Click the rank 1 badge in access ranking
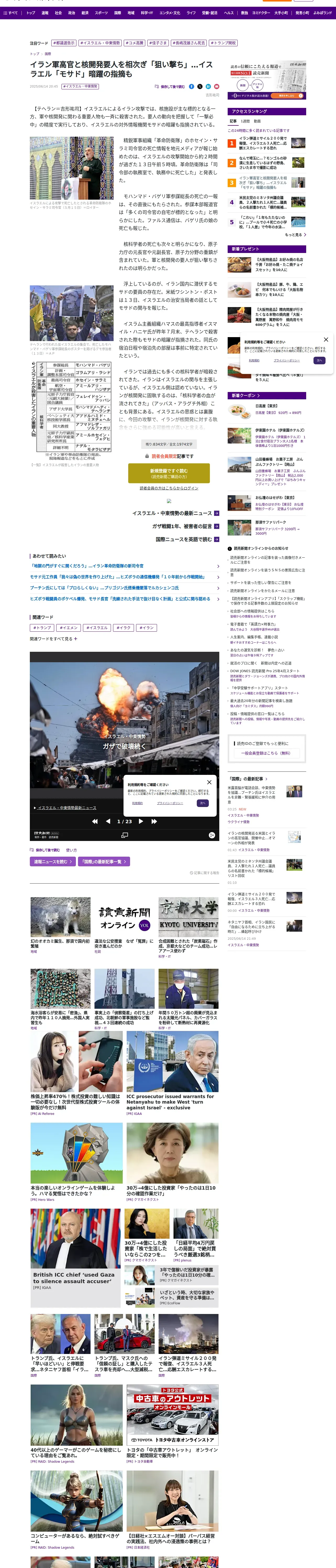Viewport: 336px width, 1568px height. 232,144
